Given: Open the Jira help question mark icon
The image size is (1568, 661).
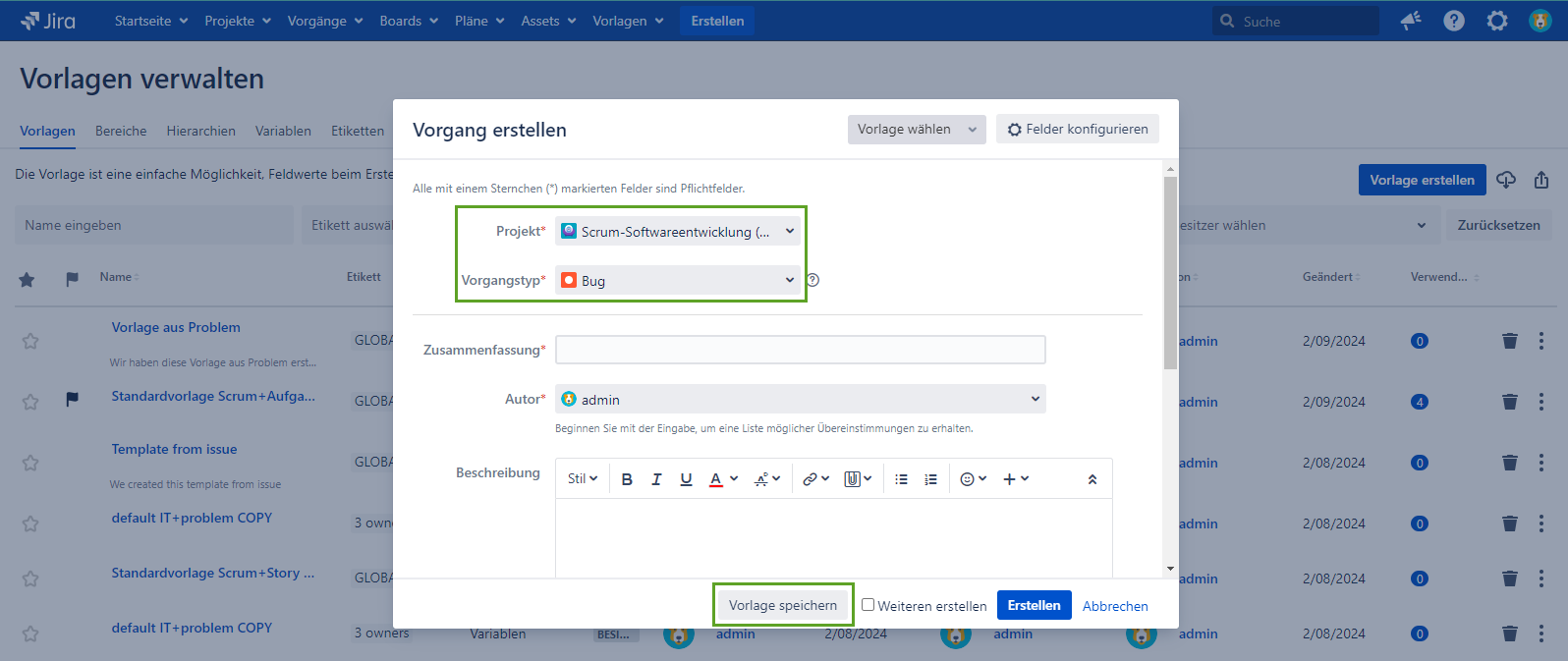Looking at the screenshot, I should (1453, 21).
